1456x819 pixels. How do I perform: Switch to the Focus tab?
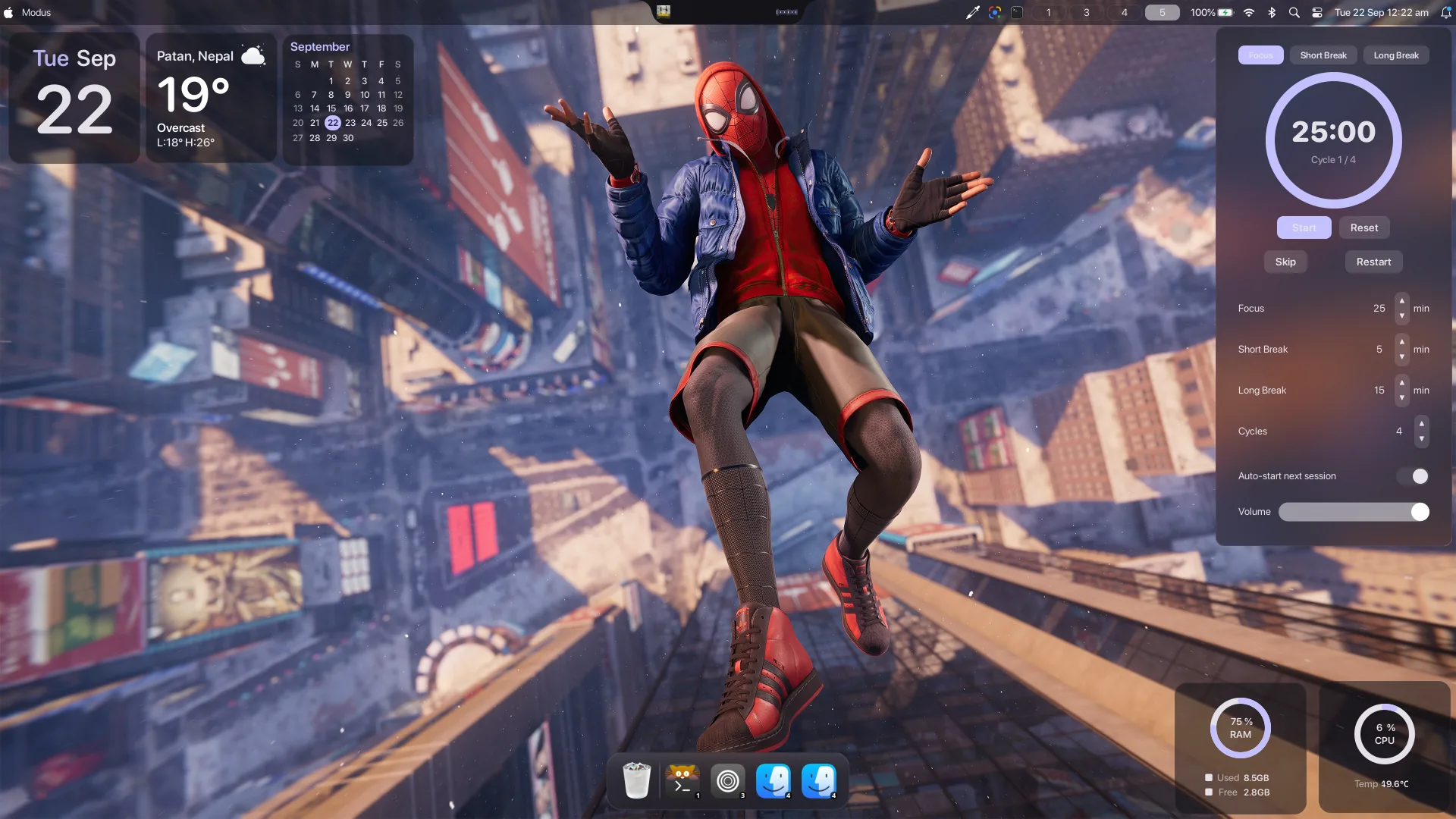pyautogui.click(x=1260, y=55)
